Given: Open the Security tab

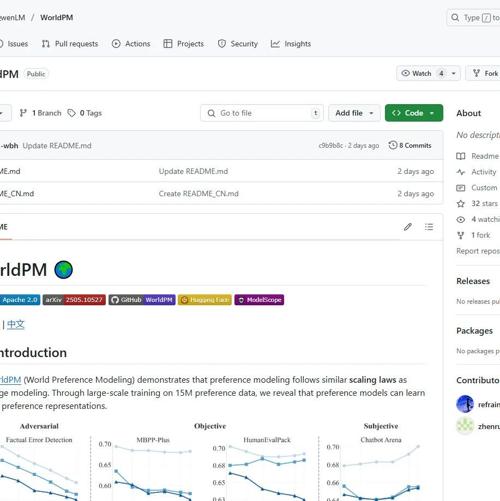Looking at the screenshot, I should pyautogui.click(x=238, y=44).
